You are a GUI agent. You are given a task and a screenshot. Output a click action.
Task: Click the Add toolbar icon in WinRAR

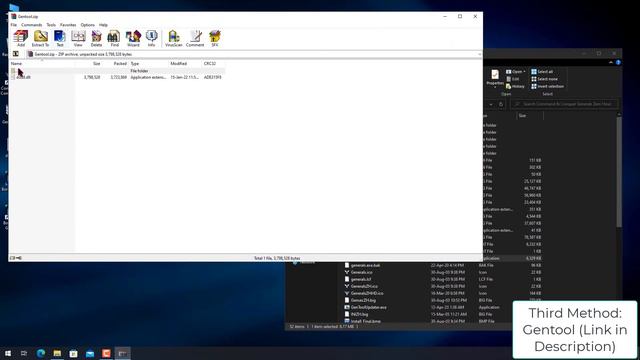(20, 38)
